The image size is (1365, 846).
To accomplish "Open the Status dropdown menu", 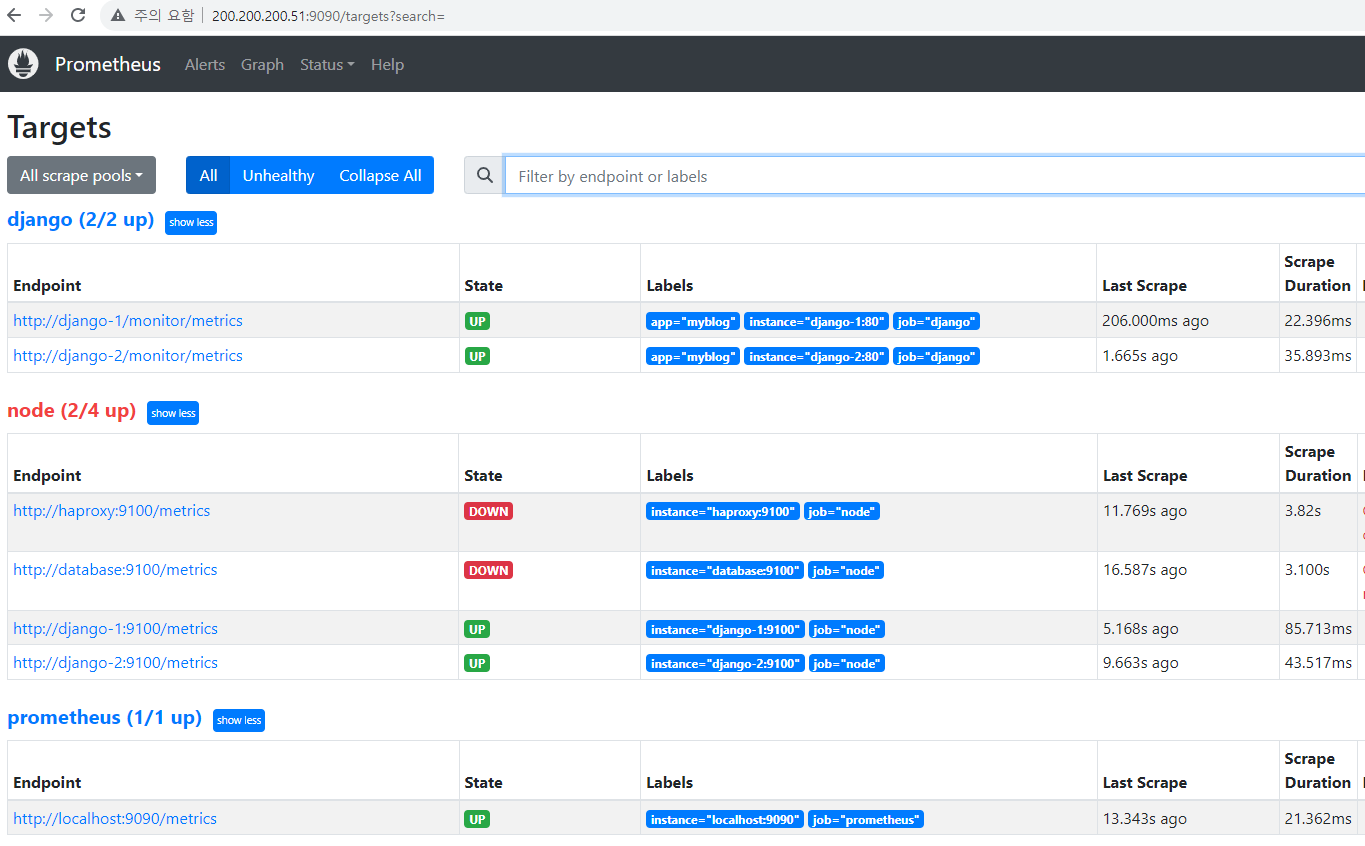I will click(x=327, y=64).
